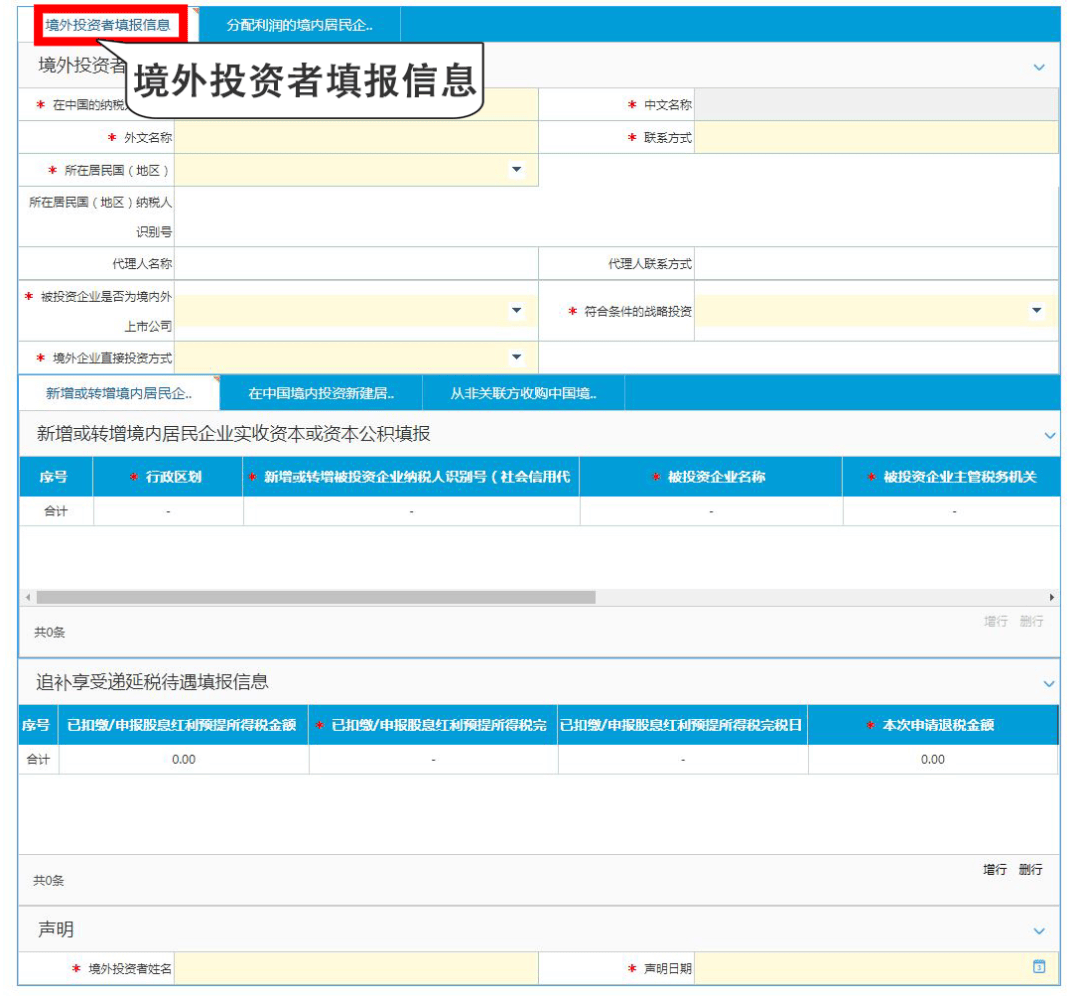Image resolution: width=1080 pixels, height=996 pixels.
Task: Open the 所在居民国（地区） dropdown
Action: tap(516, 170)
